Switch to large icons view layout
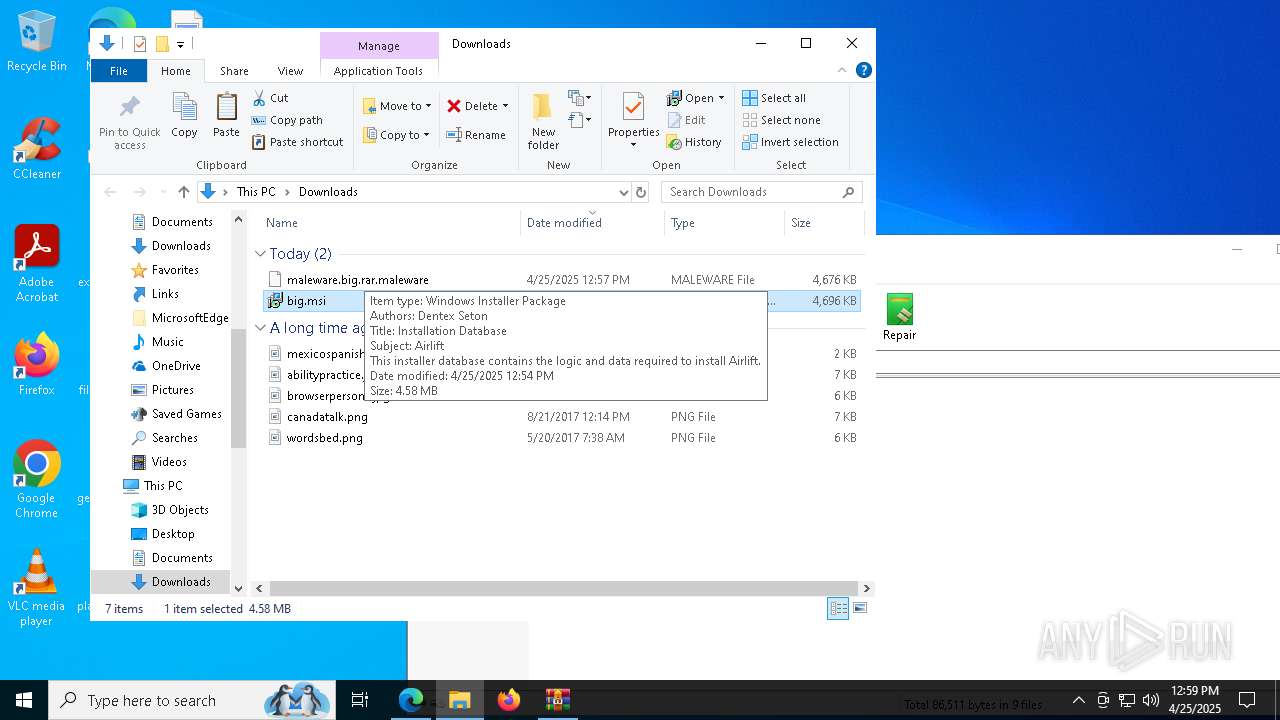The image size is (1280, 720). [860, 608]
